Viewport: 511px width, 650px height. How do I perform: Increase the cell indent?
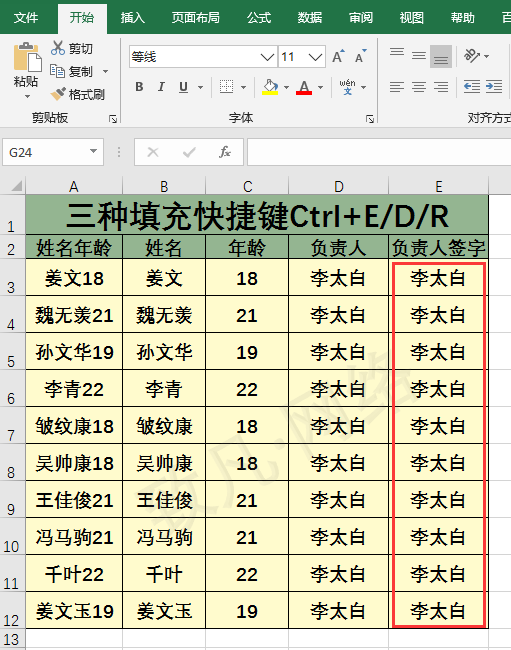494,87
